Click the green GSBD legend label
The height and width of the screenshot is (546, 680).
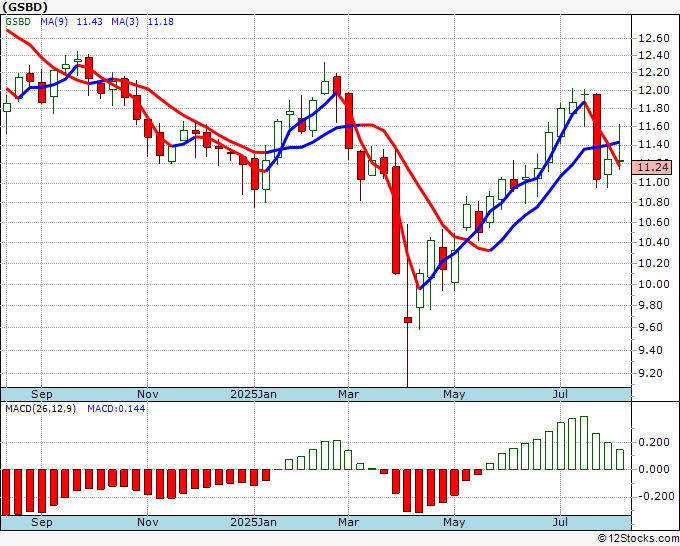pyautogui.click(x=18, y=22)
